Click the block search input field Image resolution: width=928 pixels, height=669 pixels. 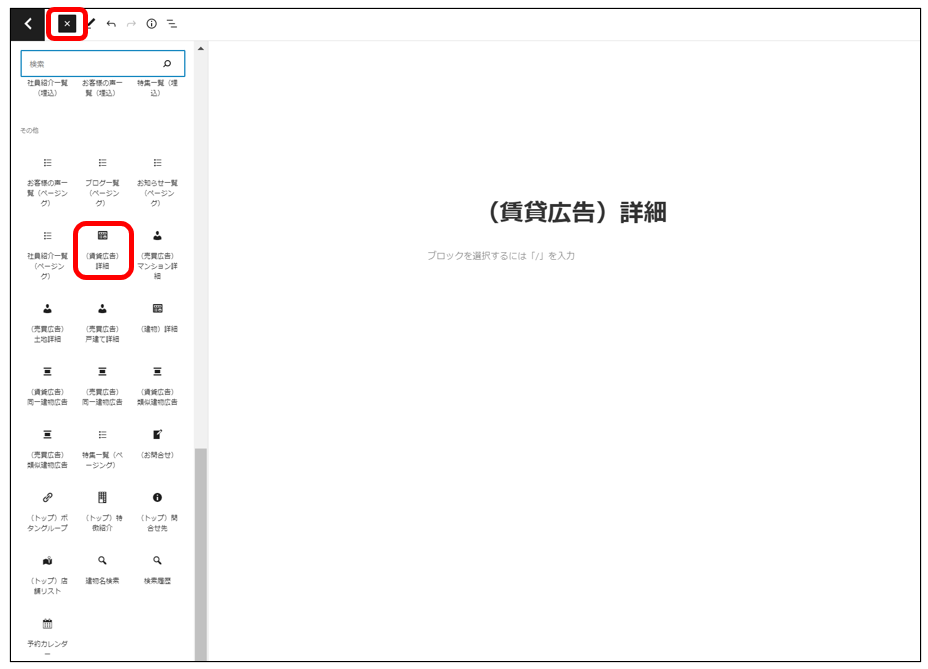point(95,64)
